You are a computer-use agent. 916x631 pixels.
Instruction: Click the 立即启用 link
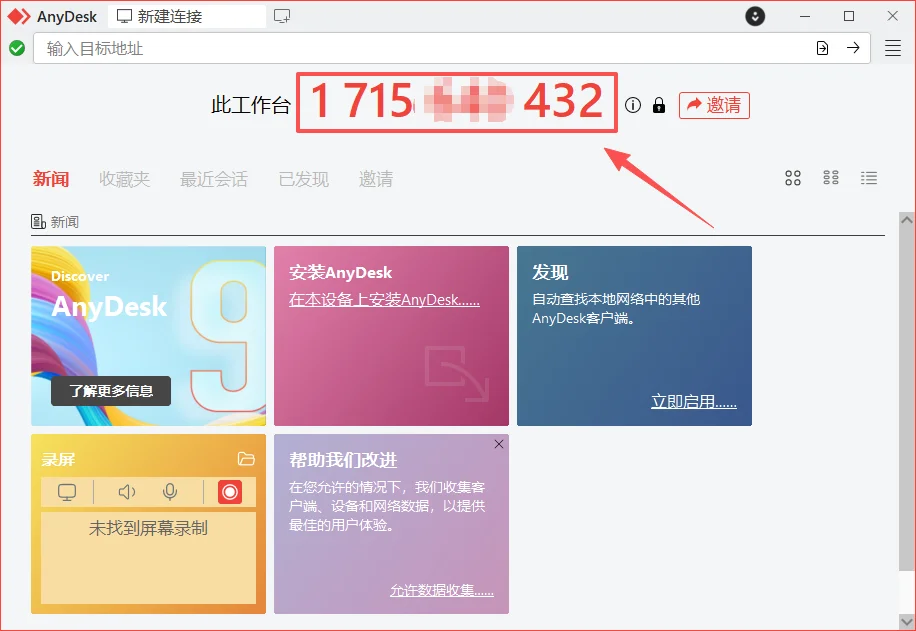[x=693, y=401]
